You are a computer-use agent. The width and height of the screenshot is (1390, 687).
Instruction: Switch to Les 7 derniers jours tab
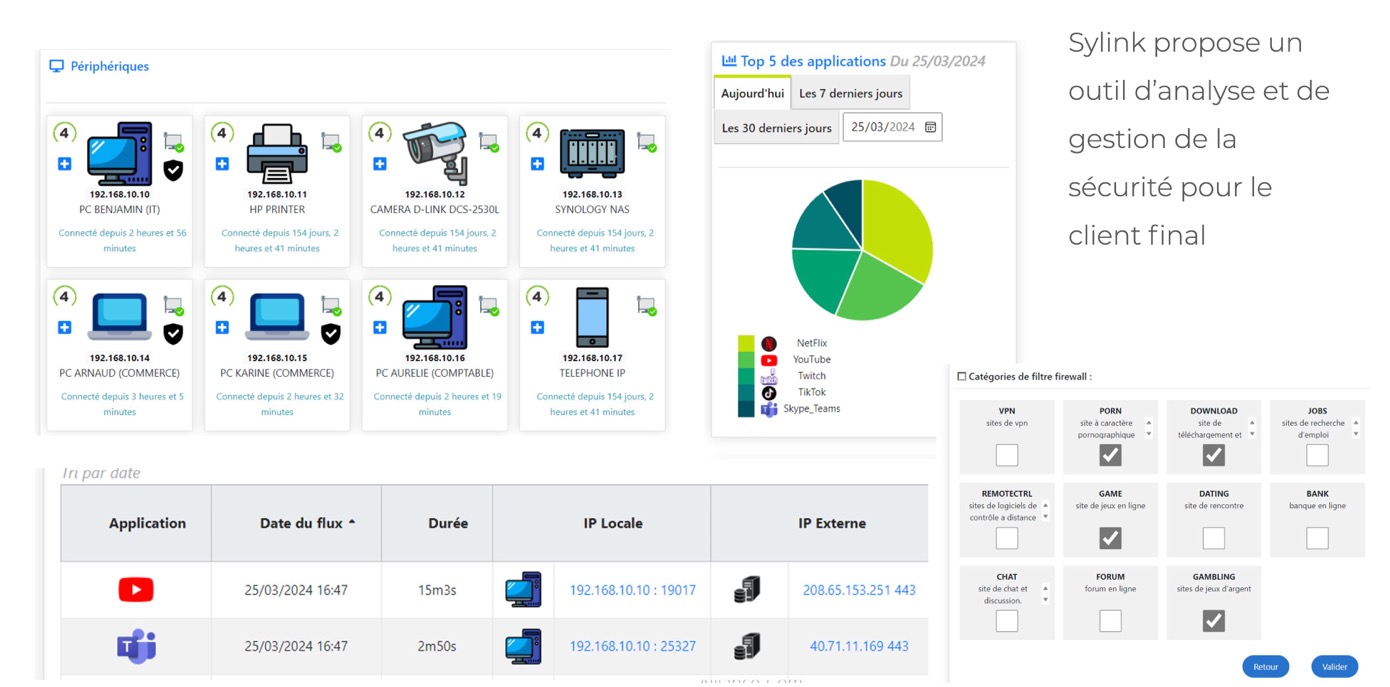850,93
